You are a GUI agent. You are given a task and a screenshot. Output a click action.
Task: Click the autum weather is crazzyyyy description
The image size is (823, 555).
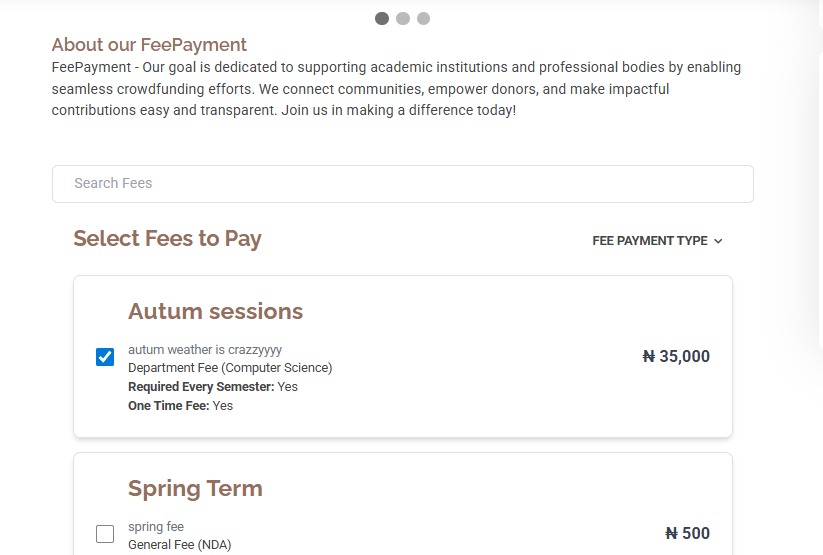[205, 350]
